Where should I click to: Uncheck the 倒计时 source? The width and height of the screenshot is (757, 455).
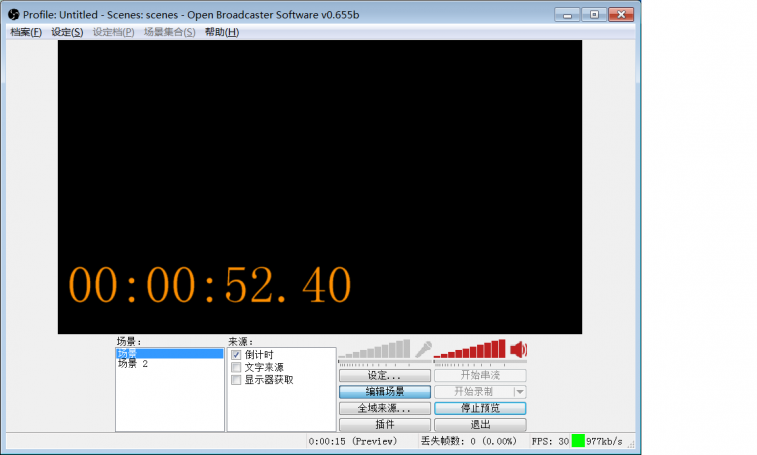pos(236,355)
